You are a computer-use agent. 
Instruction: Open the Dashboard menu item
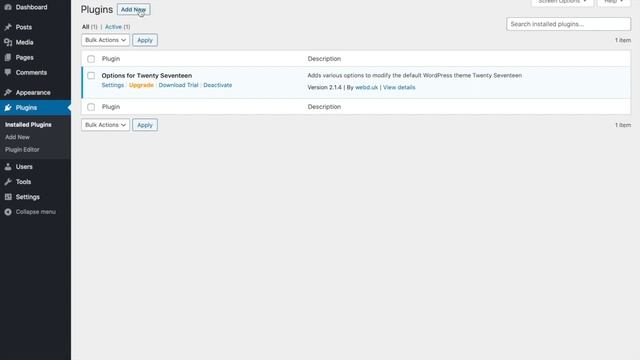(x=31, y=7)
